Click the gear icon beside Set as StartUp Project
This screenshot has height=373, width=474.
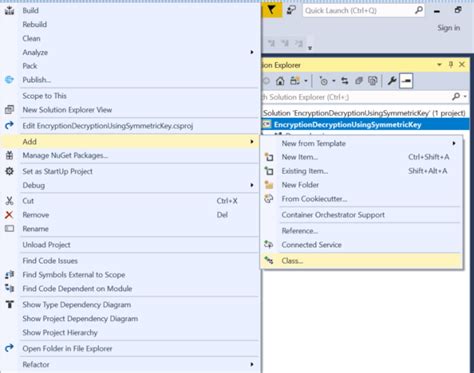[9, 171]
